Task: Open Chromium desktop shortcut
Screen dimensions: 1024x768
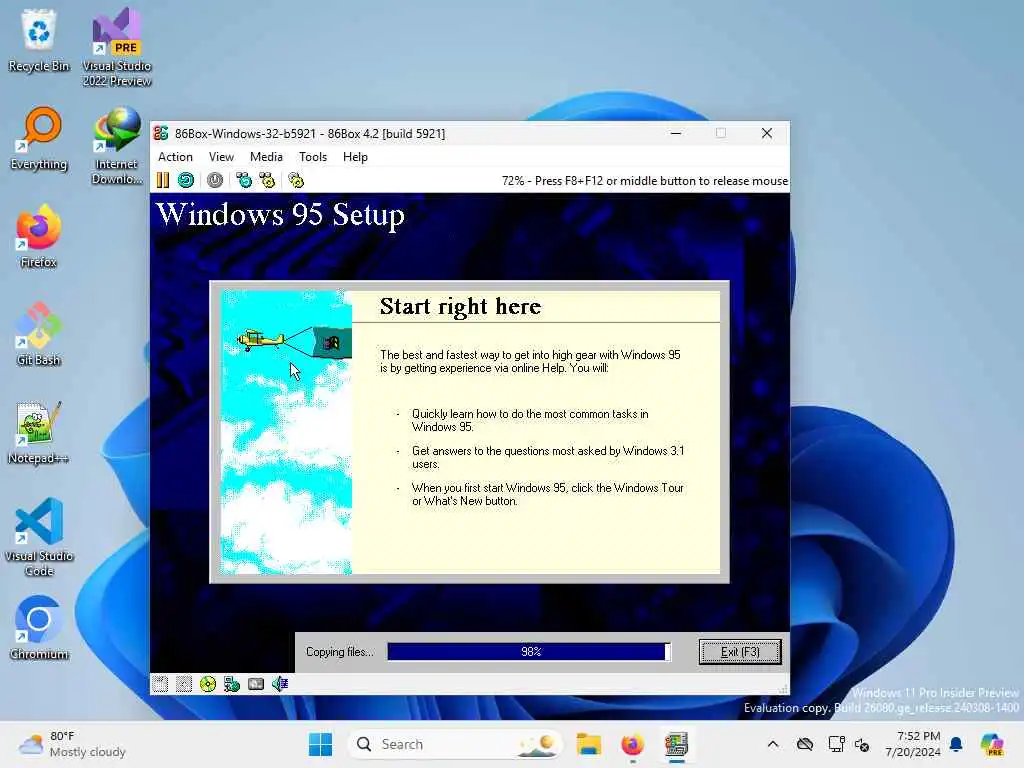Action: [x=39, y=628]
